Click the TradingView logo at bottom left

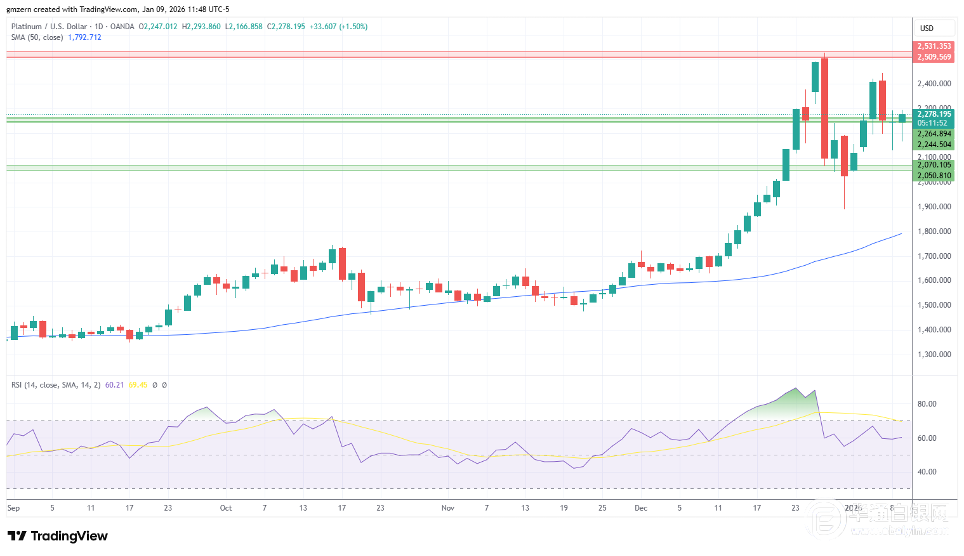pyautogui.click(x=58, y=535)
